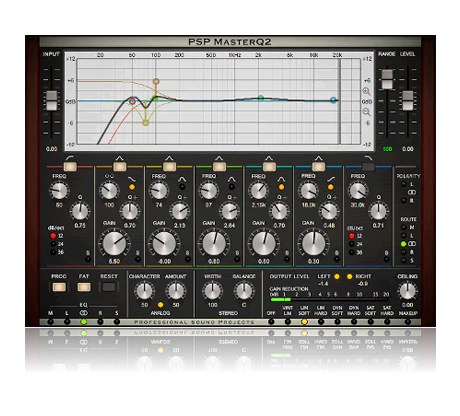This screenshot has height=416, width=460.
Task: Select the stereo linked EQ mode LED
Action: (84, 322)
